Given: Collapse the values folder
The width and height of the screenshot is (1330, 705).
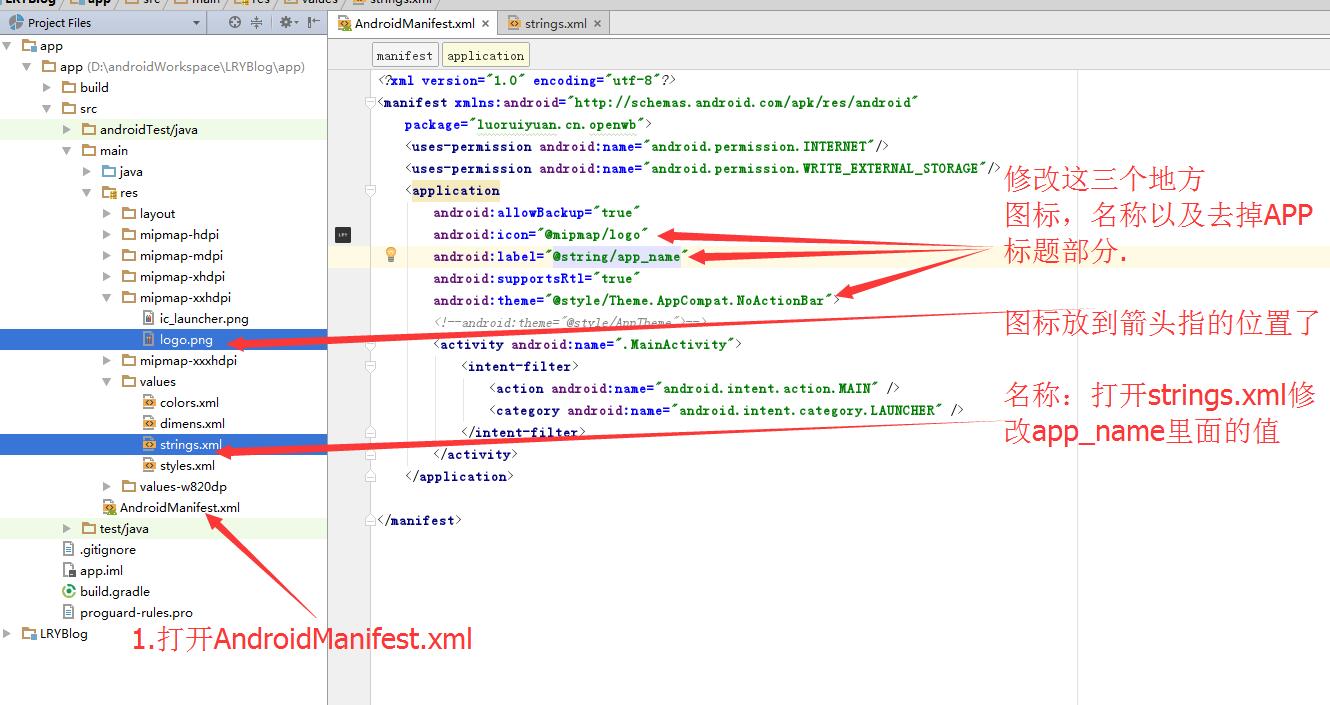Looking at the screenshot, I should click(x=107, y=381).
